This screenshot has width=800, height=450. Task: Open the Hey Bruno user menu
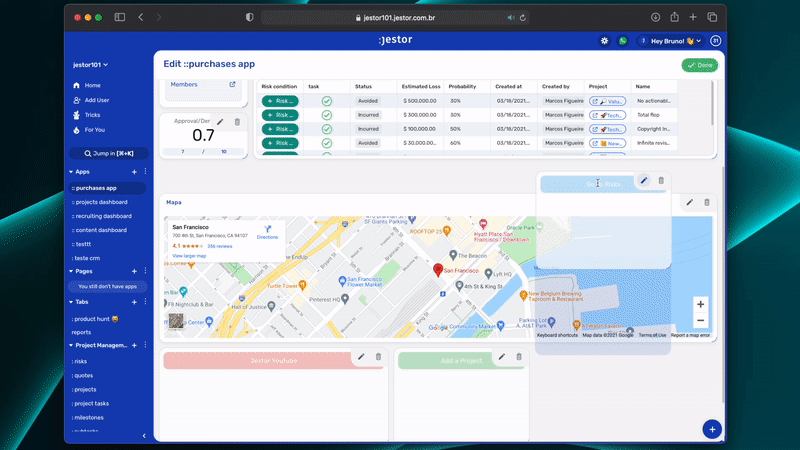(x=671, y=41)
